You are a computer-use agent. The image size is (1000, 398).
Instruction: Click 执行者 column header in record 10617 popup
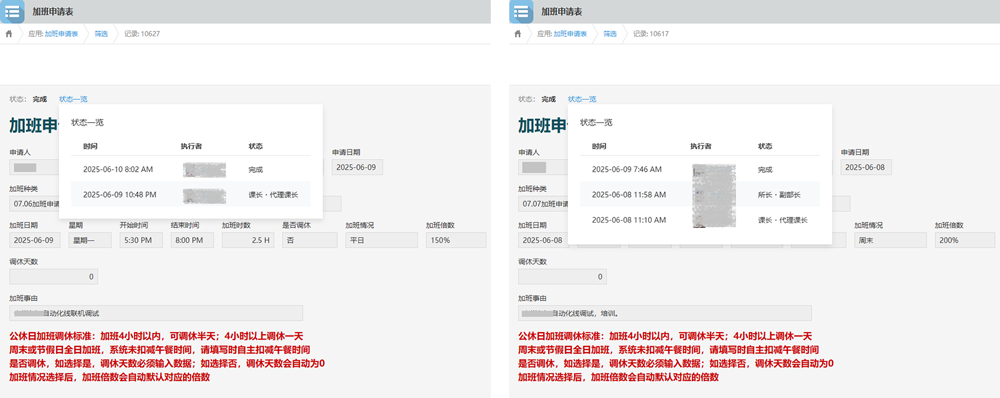point(700,147)
